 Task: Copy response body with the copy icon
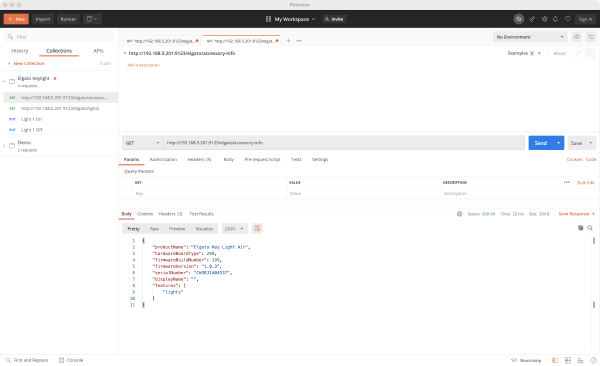[x=580, y=228]
